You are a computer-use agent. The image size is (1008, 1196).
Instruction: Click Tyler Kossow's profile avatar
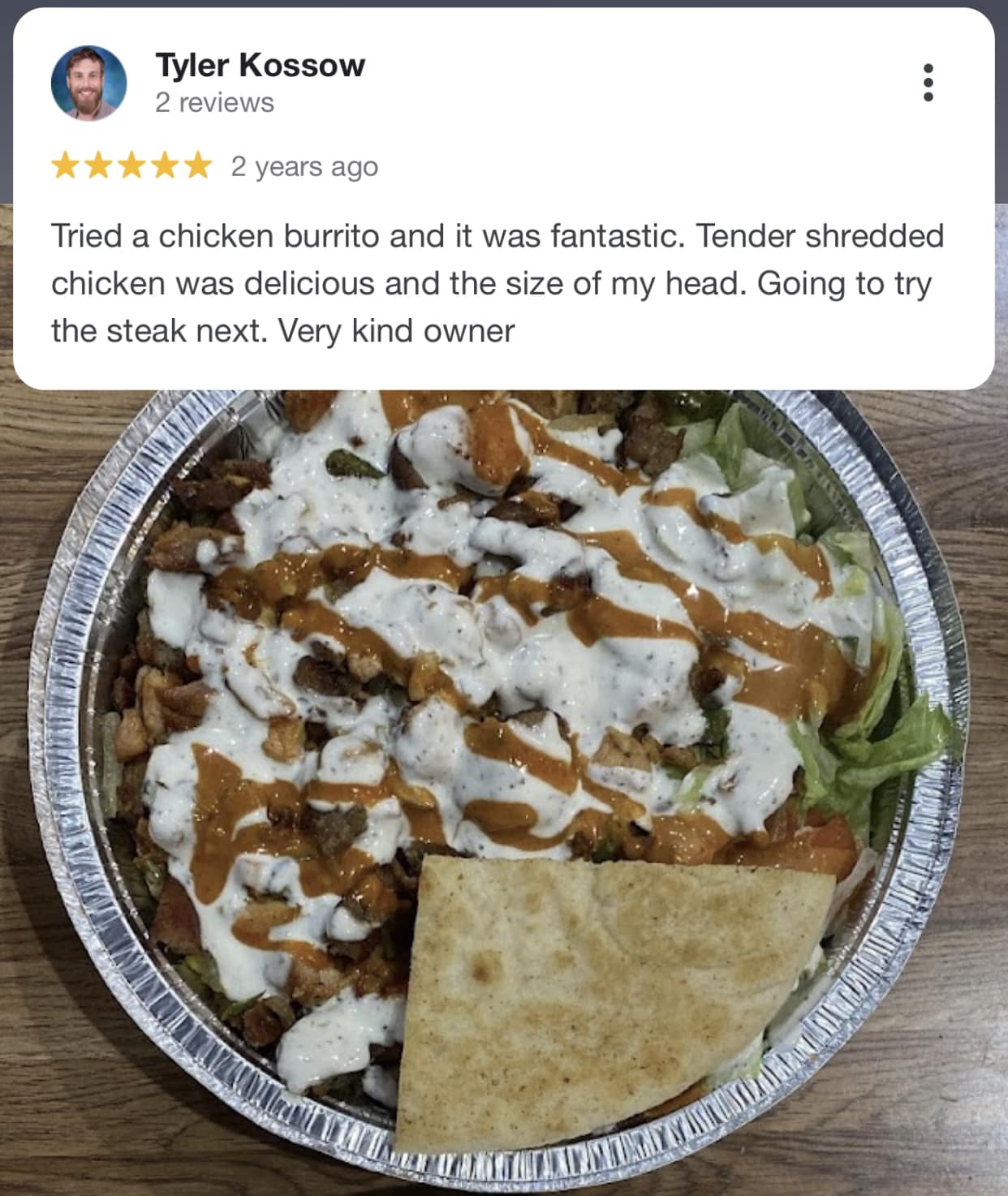(x=88, y=83)
